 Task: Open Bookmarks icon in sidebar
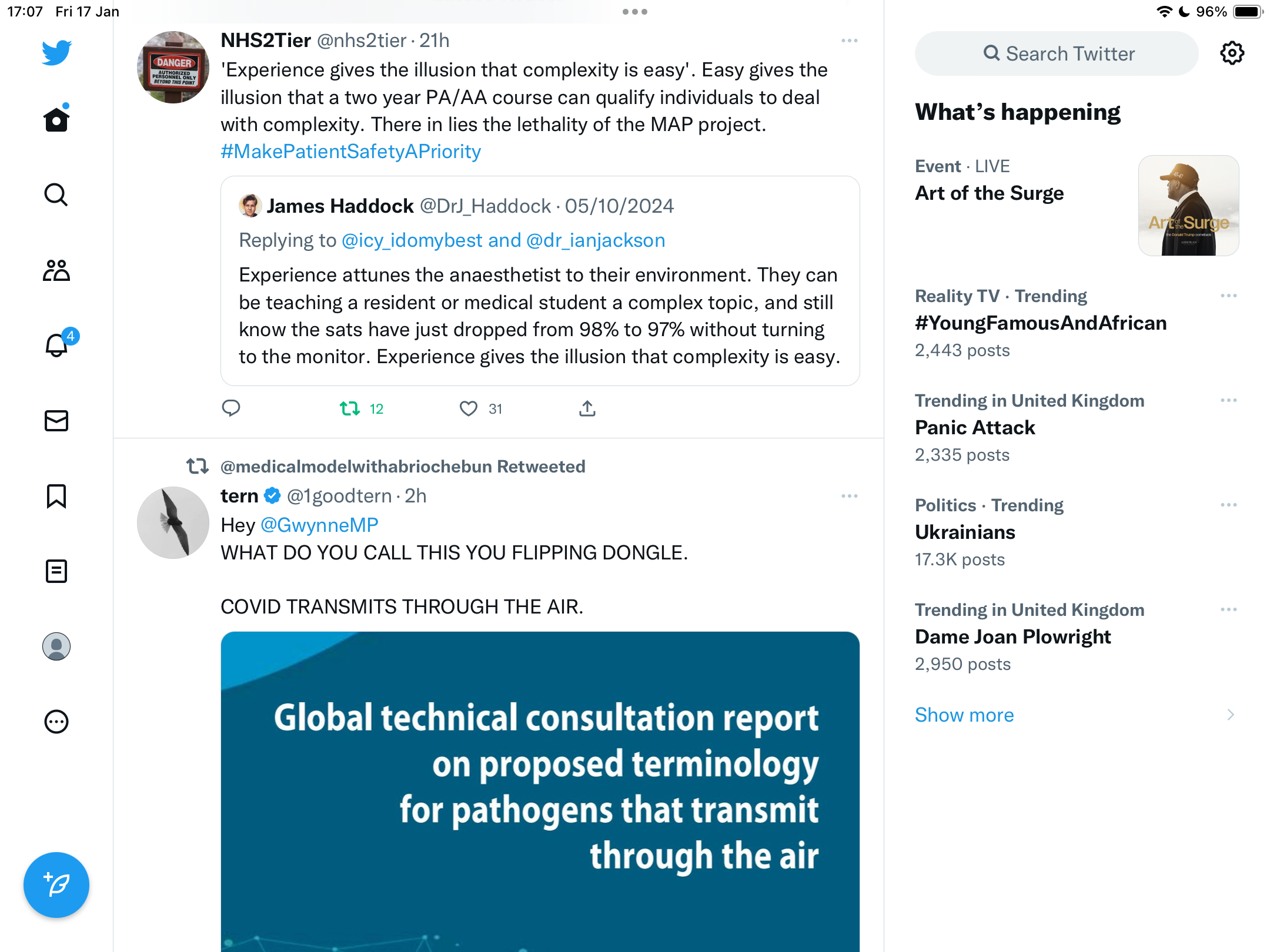pyautogui.click(x=56, y=496)
